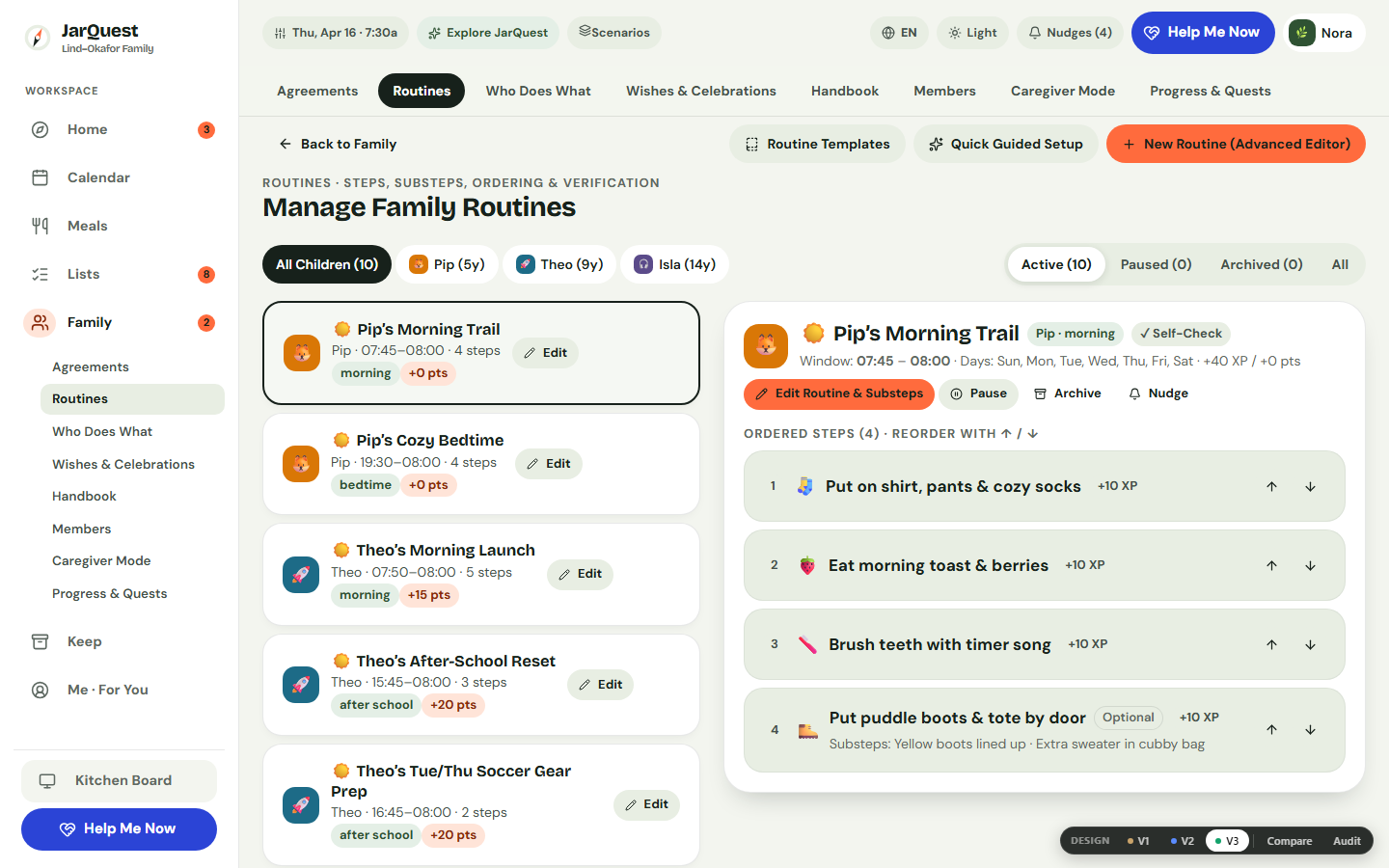Open Compare in design bar

coord(1289,841)
